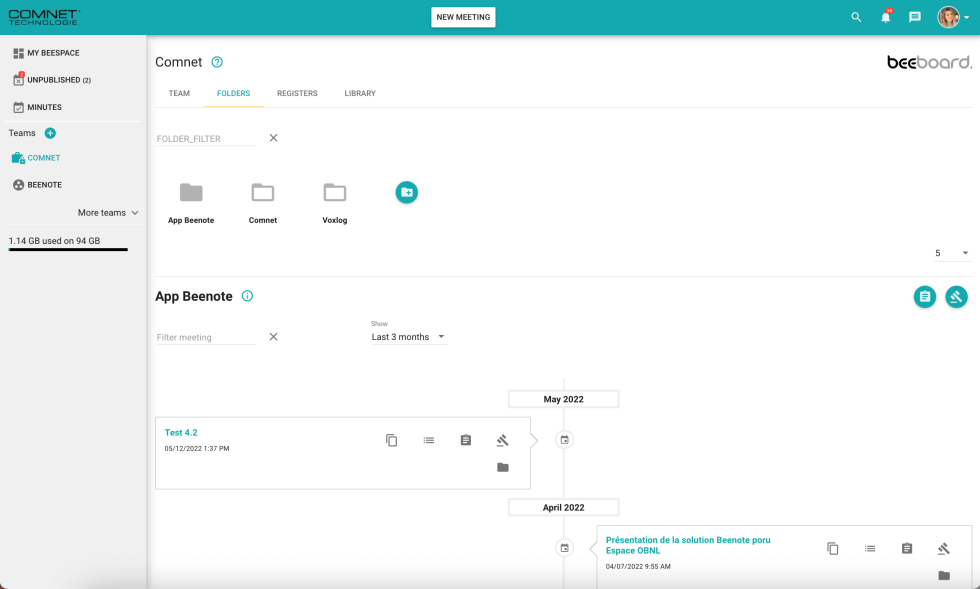980x589 pixels.
Task: Expand More teams in the sidebar
Action: [x=106, y=212]
